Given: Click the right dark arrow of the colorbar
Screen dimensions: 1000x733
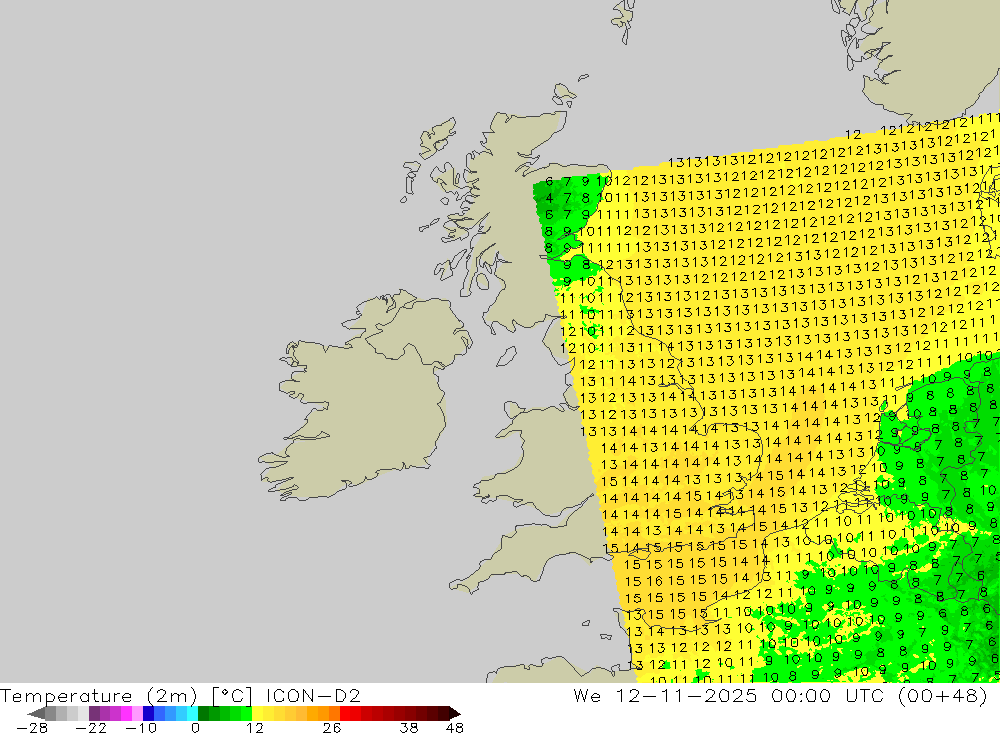Looking at the screenshot, I should tap(455, 714).
